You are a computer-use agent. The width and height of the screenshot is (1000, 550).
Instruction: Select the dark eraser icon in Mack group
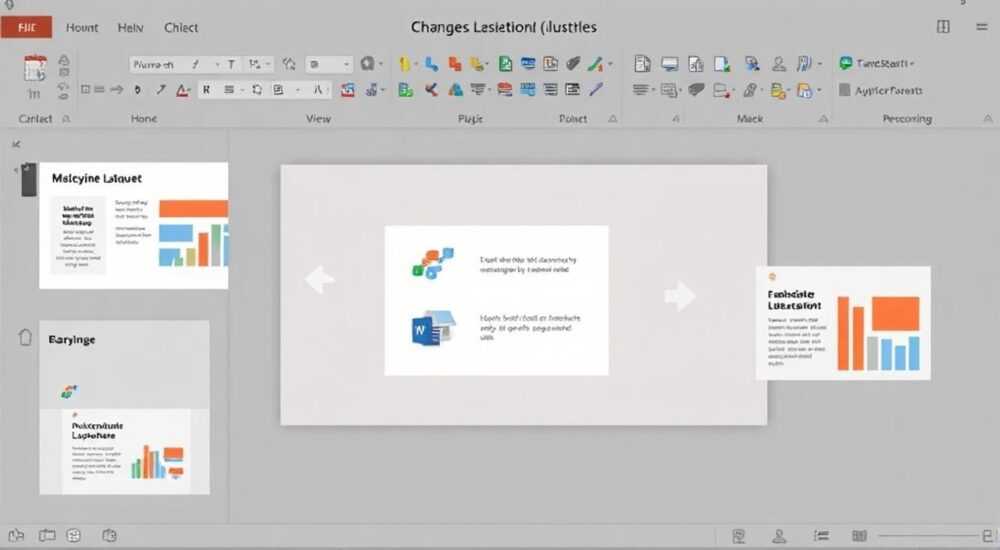(696, 90)
